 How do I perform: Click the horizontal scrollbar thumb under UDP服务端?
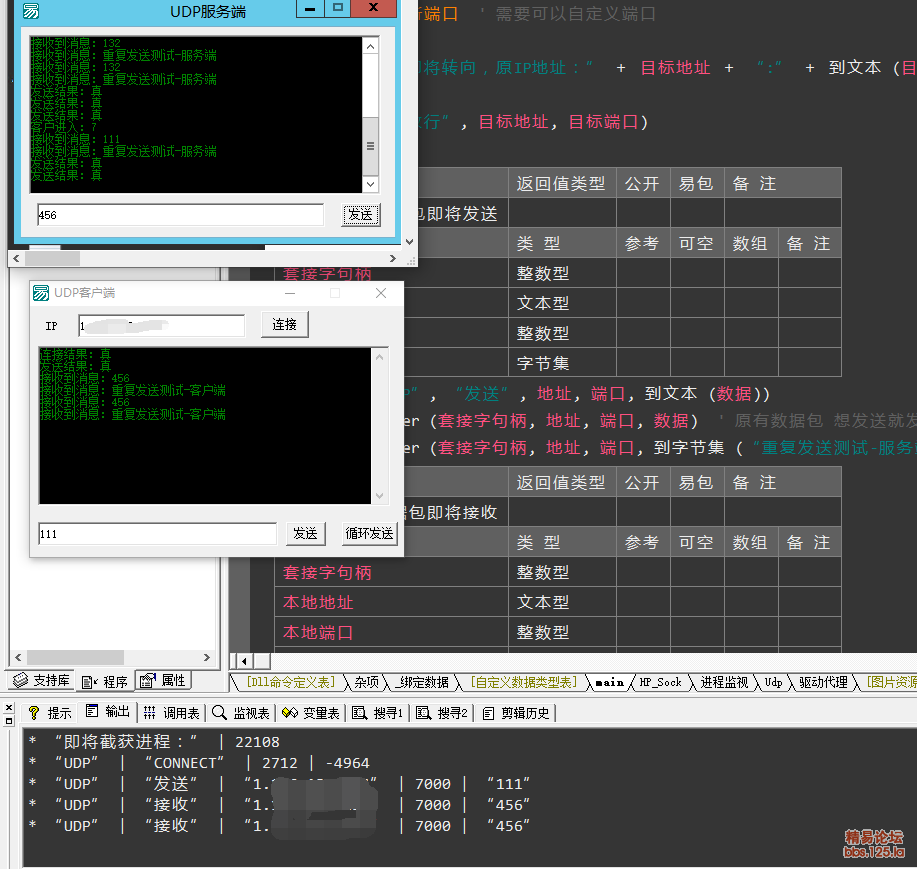(53, 258)
